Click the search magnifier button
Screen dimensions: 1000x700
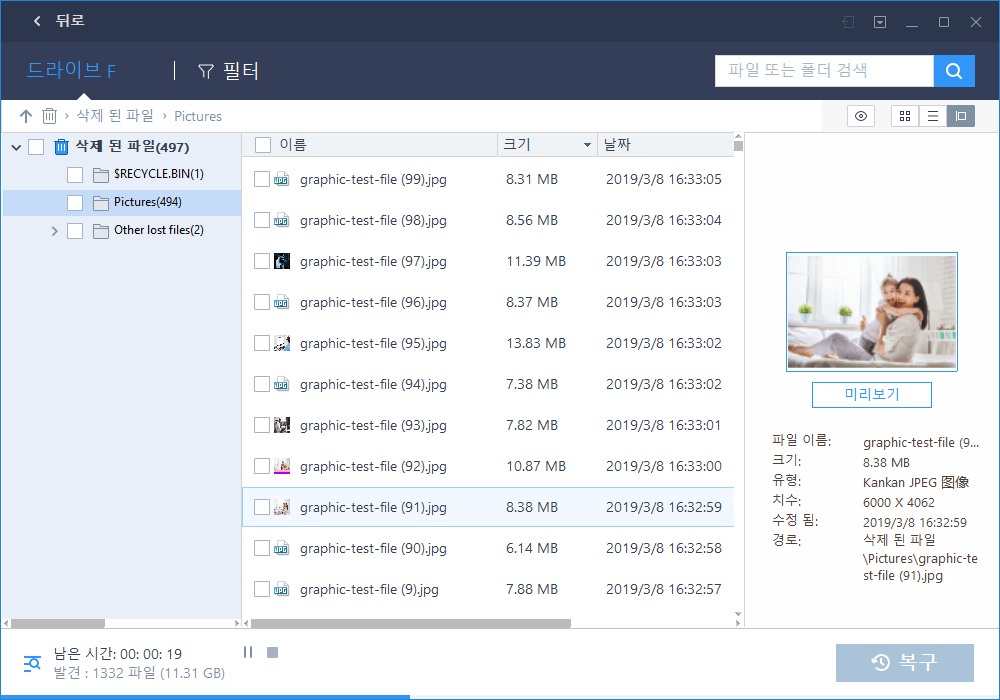(x=953, y=71)
